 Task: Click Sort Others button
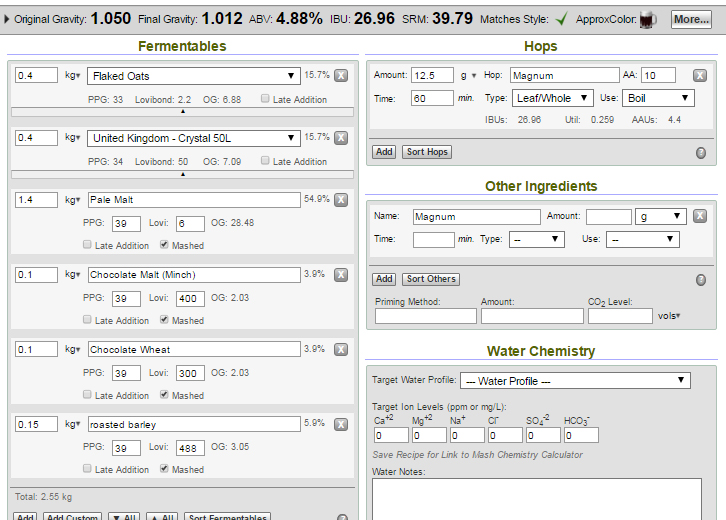coord(431,279)
